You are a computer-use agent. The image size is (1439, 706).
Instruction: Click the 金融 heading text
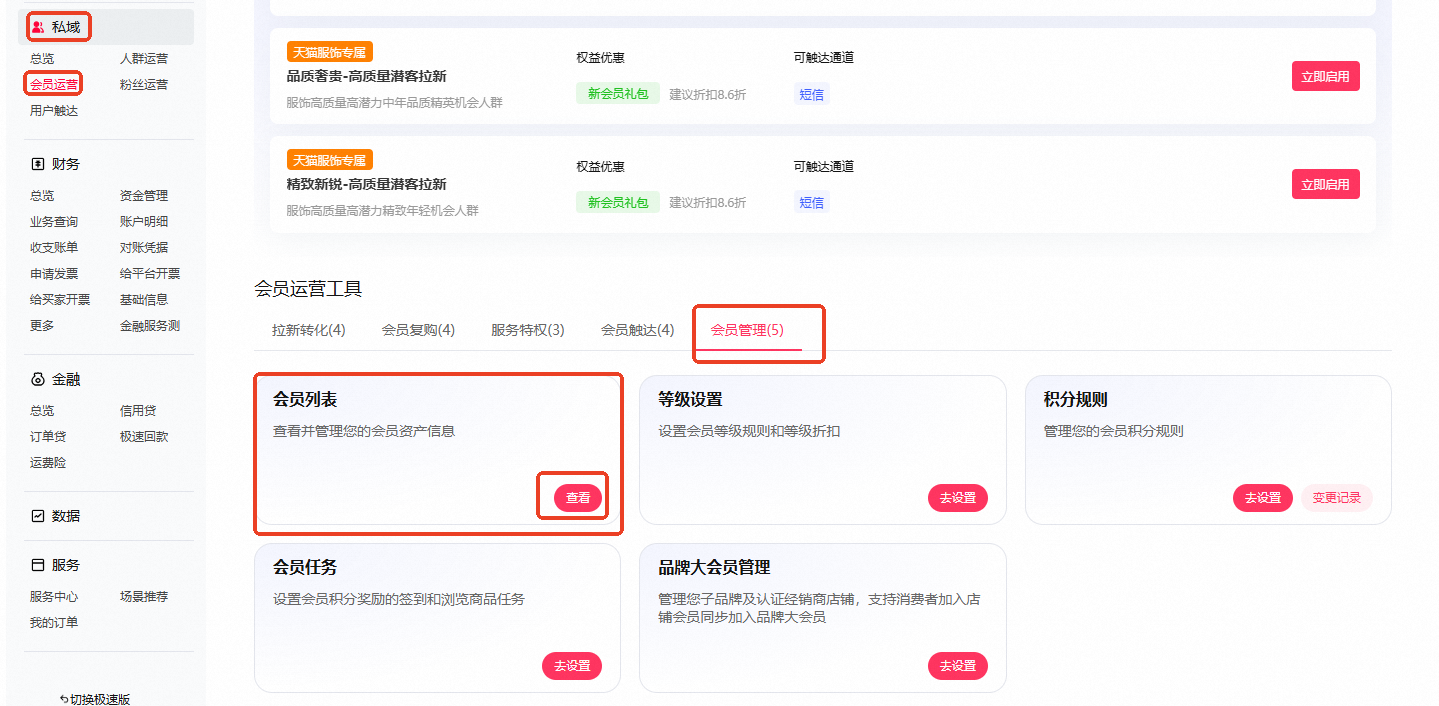point(66,380)
